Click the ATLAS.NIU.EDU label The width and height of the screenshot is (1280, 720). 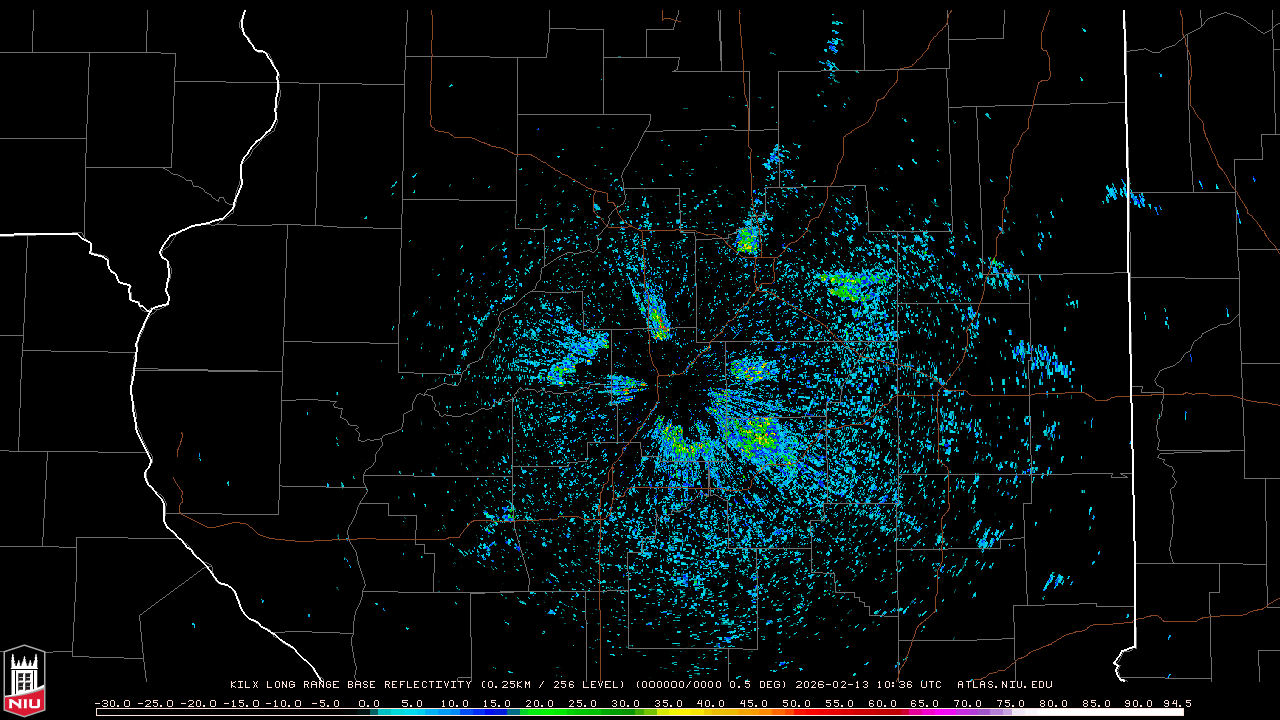[x=1005, y=685]
